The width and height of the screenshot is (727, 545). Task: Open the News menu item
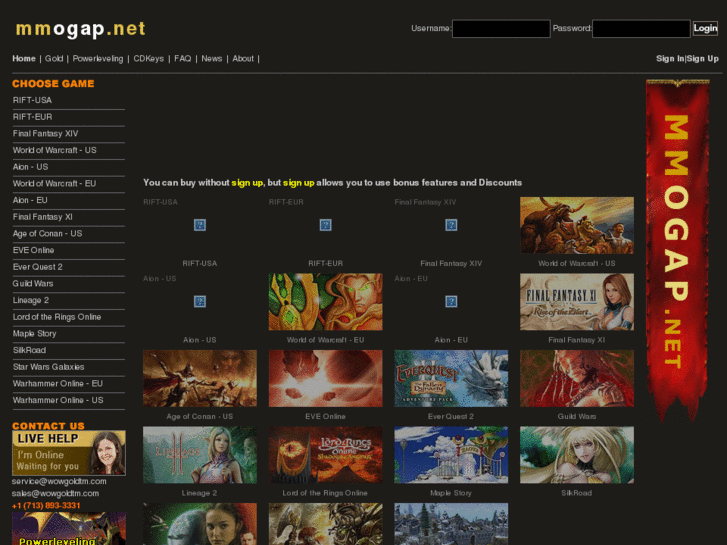click(x=211, y=58)
